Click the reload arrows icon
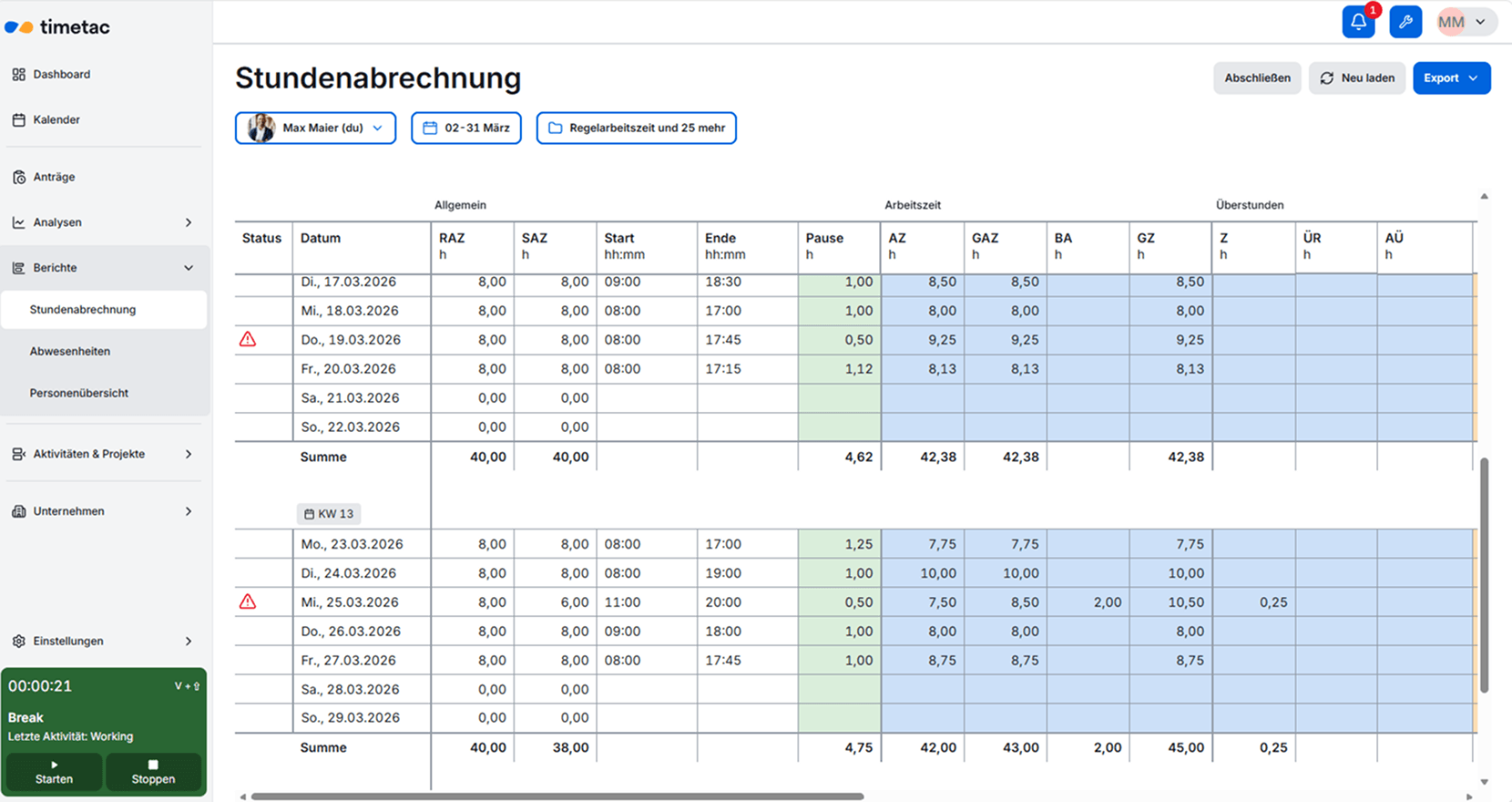1512x802 pixels. point(1327,78)
